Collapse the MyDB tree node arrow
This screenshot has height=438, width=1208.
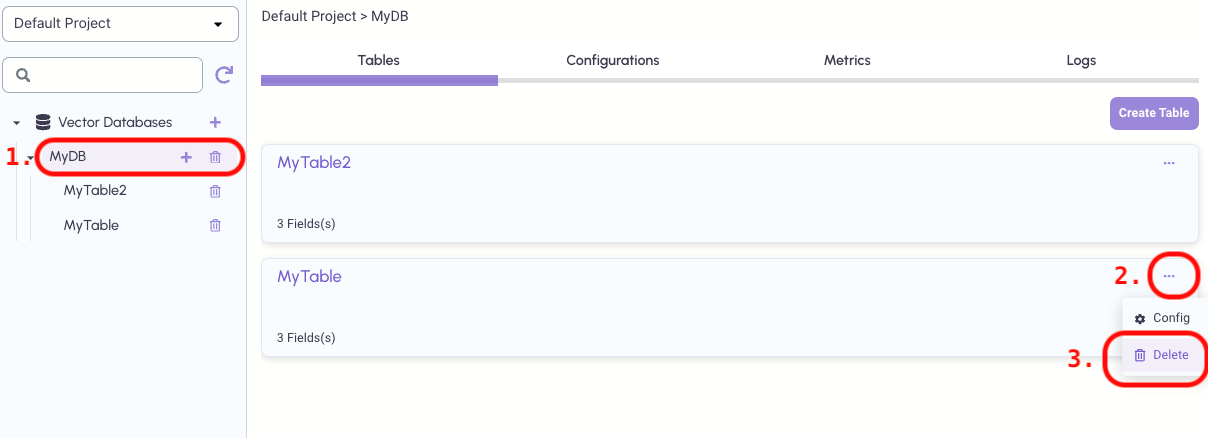point(31,158)
